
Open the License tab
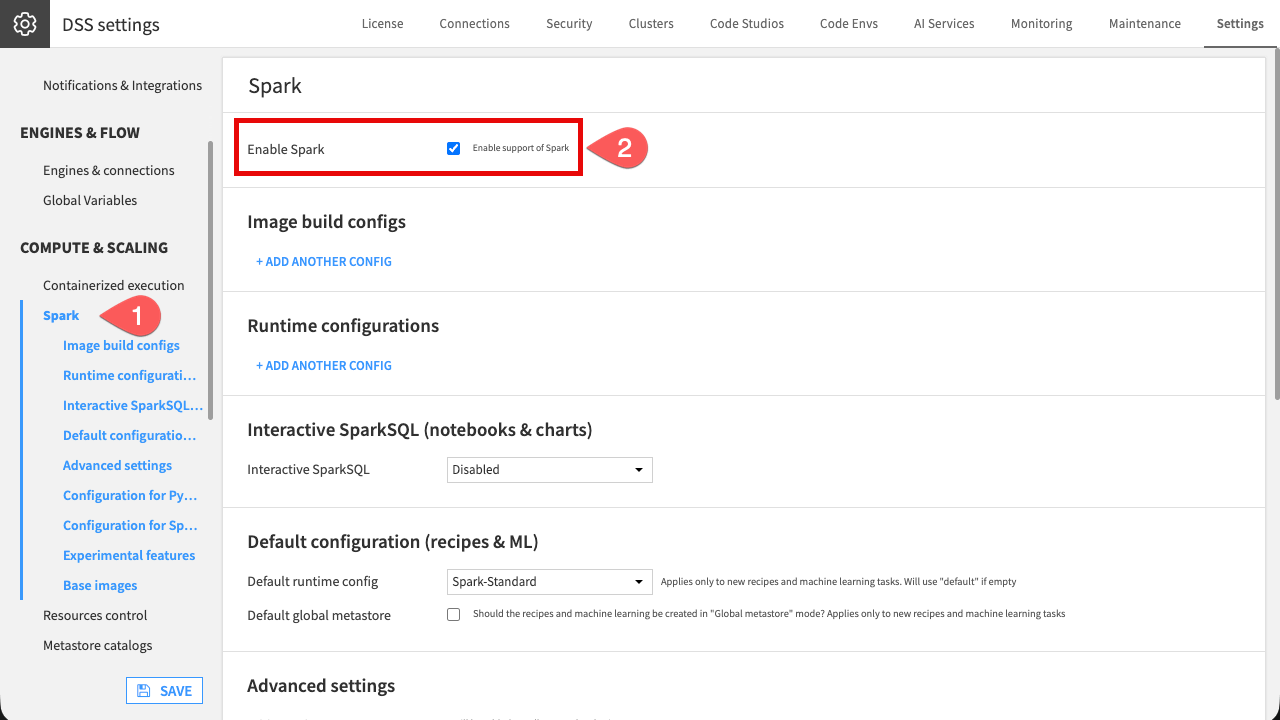[x=383, y=23]
